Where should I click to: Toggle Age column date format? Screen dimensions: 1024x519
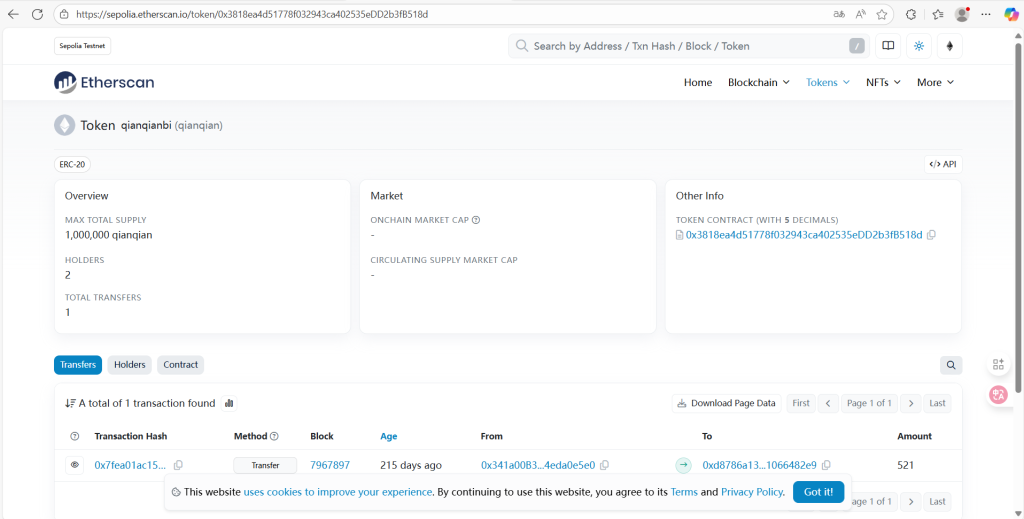pyautogui.click(x=388, y=436)
